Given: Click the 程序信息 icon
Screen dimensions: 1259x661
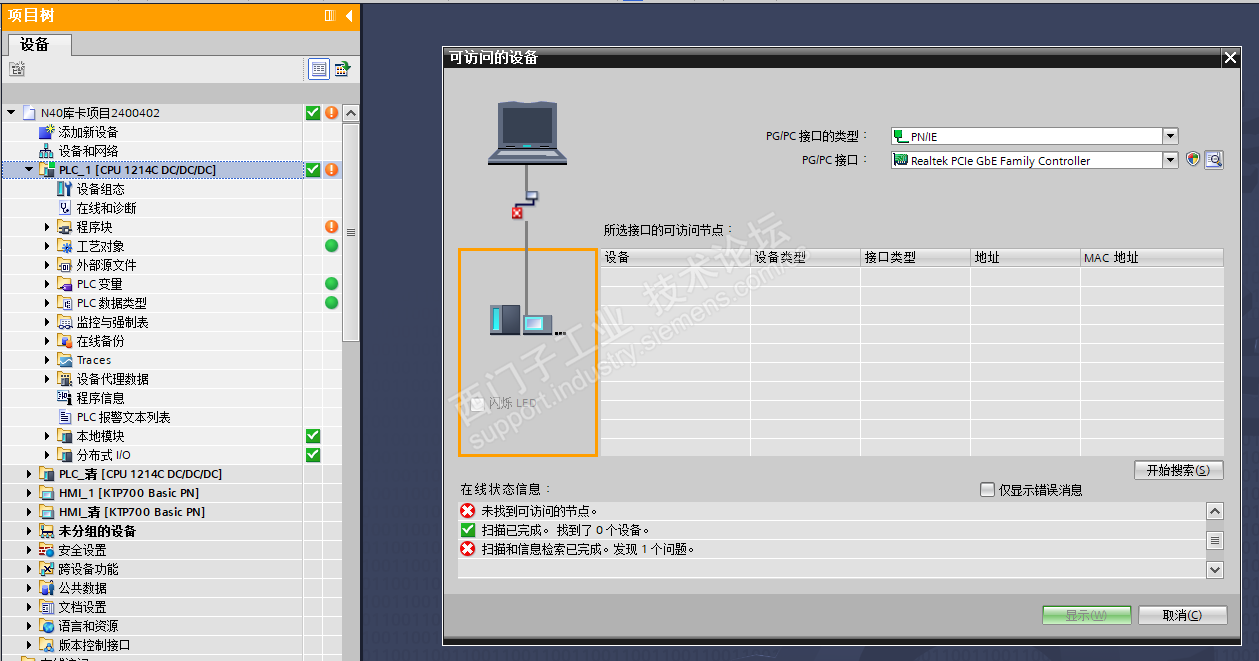Looking at the screenshot, I should (x=65, y=398).
